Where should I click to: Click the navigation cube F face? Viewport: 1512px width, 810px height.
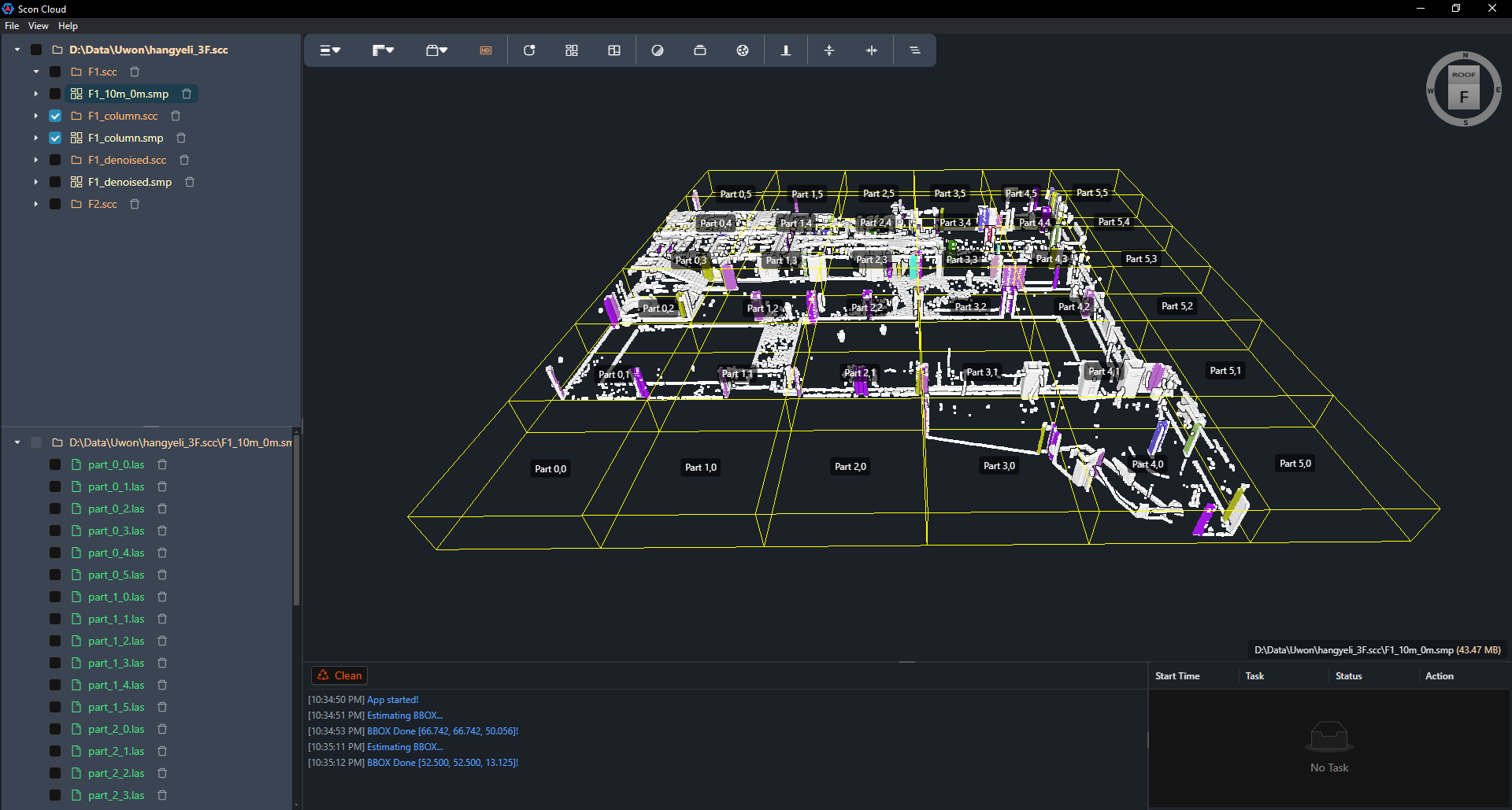[x=1464, y=97]
